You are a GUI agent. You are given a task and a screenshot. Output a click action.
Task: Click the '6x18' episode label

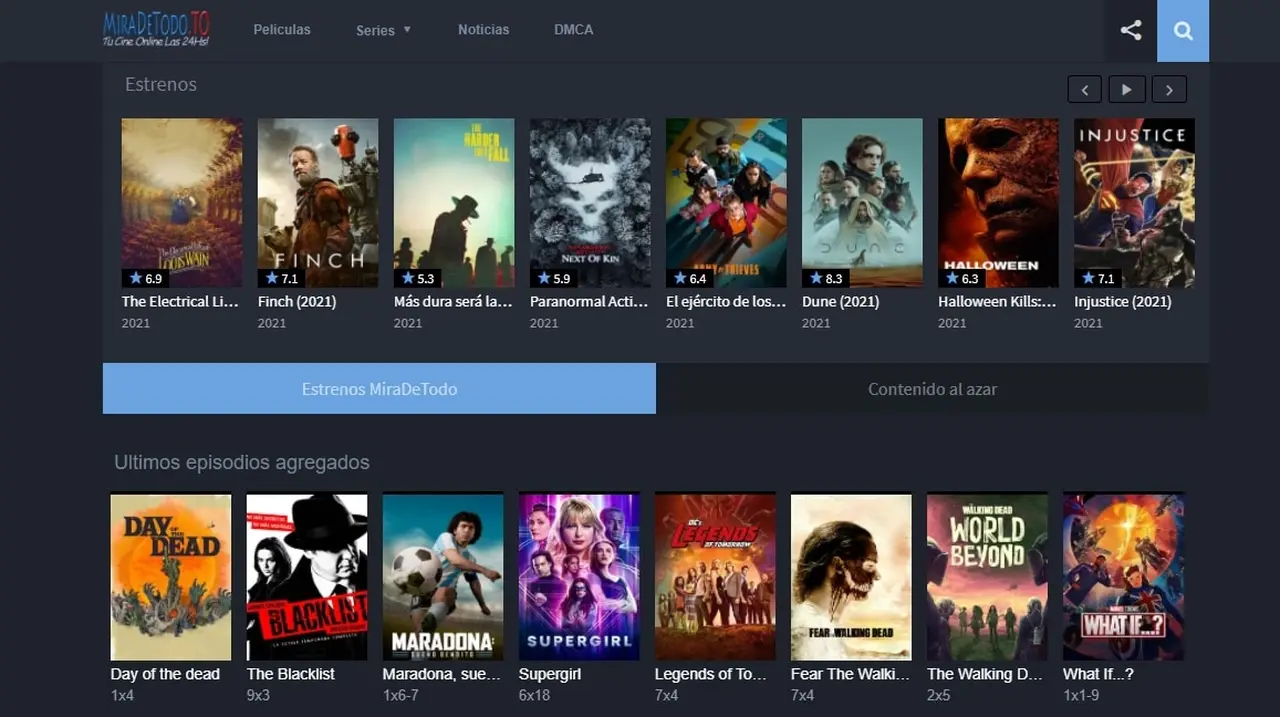pos(534,695)
